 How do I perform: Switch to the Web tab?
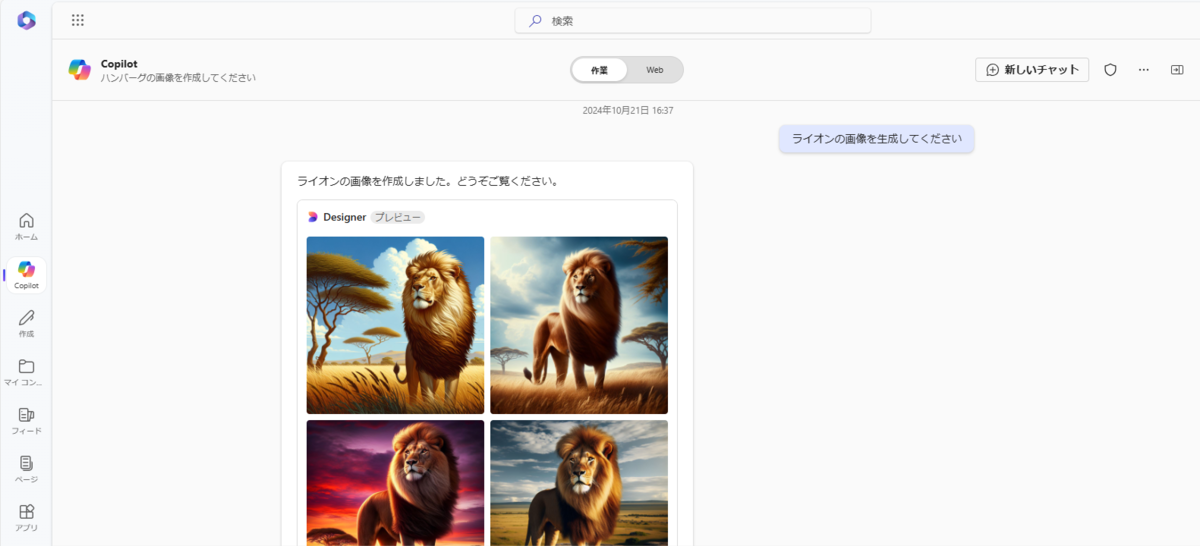click(x=654, y=70)
